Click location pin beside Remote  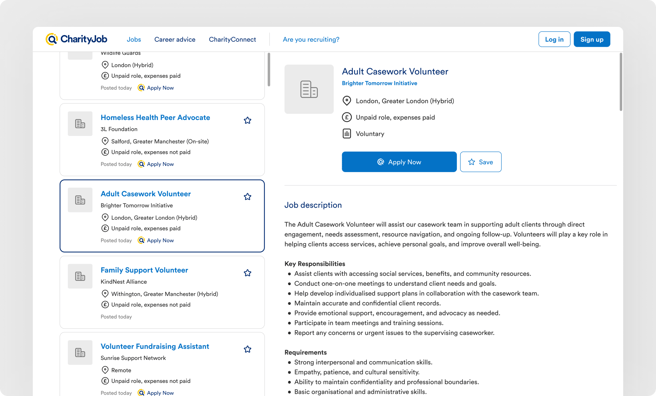tap(105, 370)
